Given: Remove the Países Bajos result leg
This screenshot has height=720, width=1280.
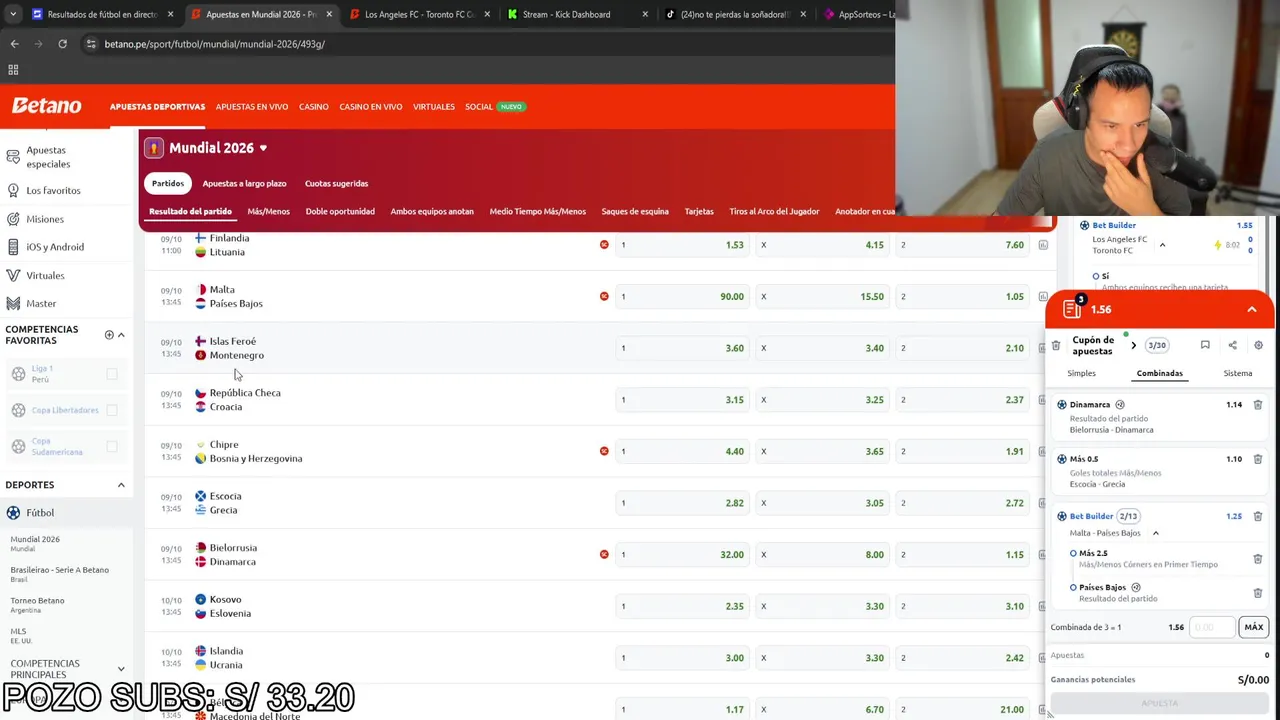Looking at the screenshot, I should coord(1258,593).
